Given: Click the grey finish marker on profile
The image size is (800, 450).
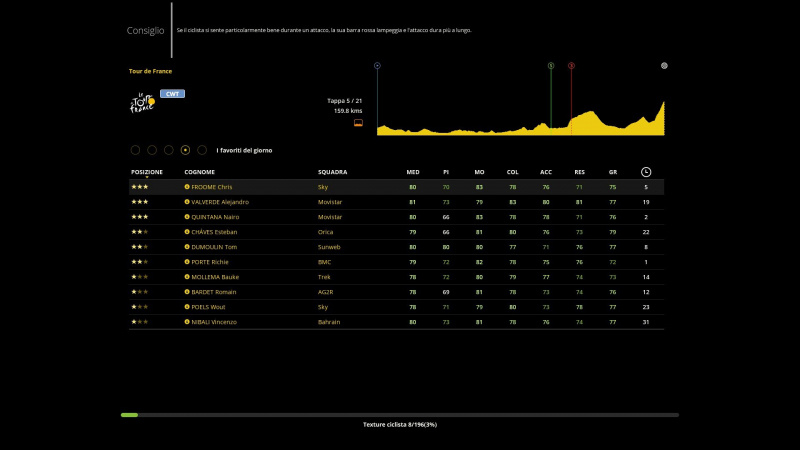Looking at the screenshot, I should tap(664, 66).
